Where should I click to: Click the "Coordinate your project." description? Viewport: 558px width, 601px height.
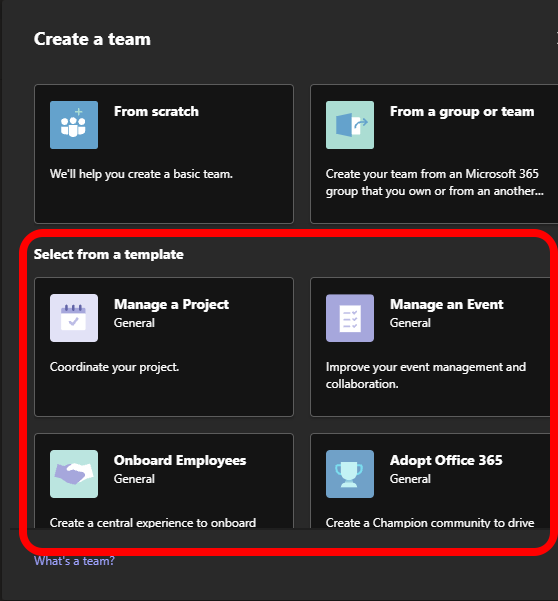point(114,367)
